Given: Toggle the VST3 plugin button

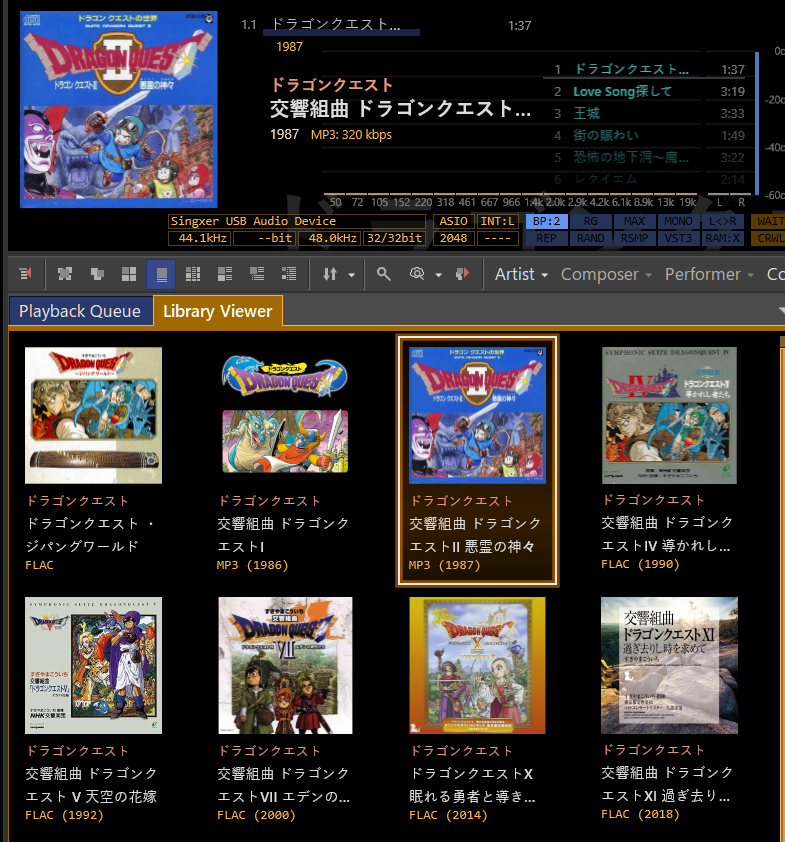Looking at the screenshot, I should pyautogui.click(x=678, y=238).
